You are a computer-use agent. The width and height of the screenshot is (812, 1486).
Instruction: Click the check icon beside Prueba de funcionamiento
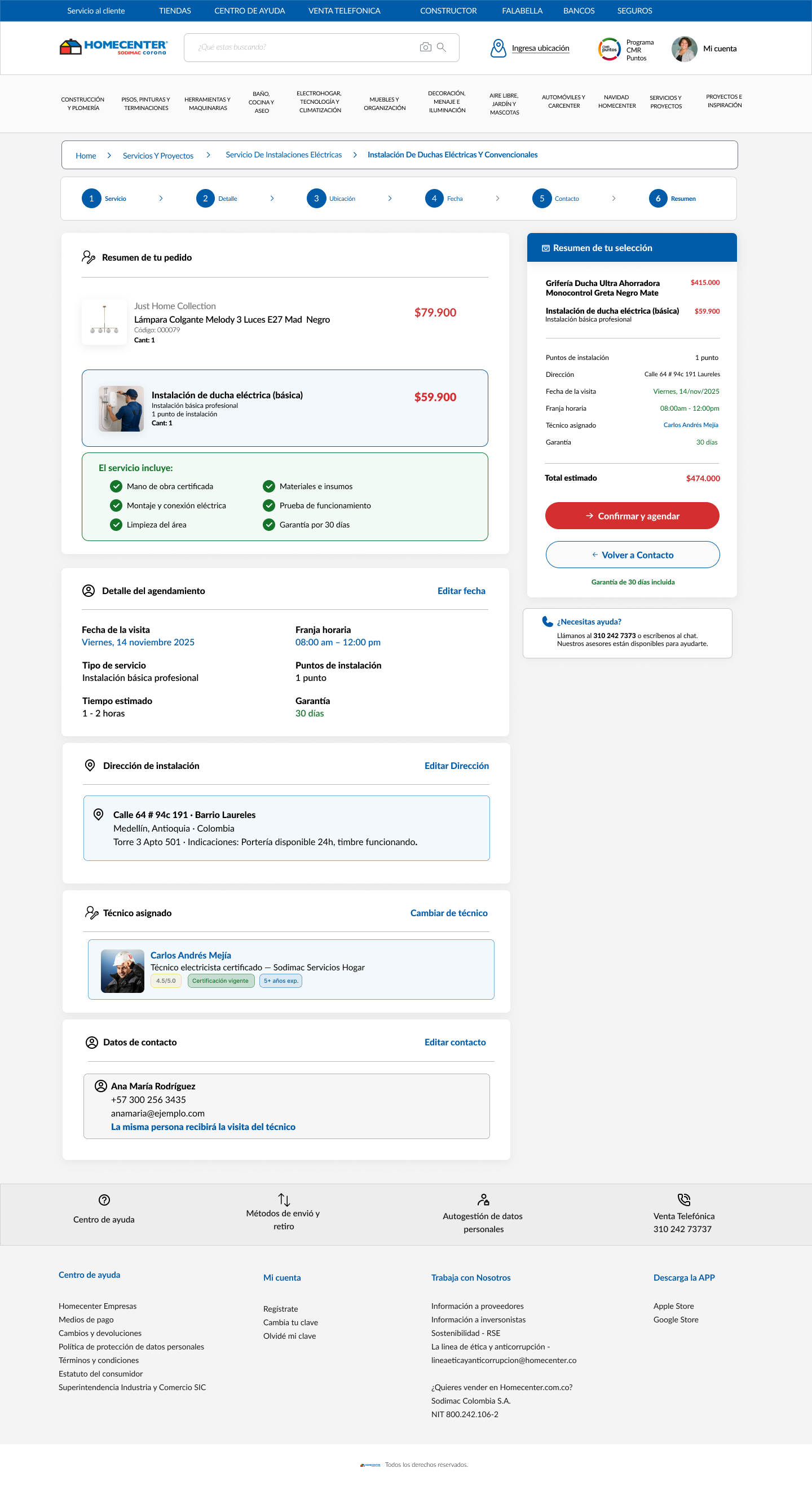269,505
